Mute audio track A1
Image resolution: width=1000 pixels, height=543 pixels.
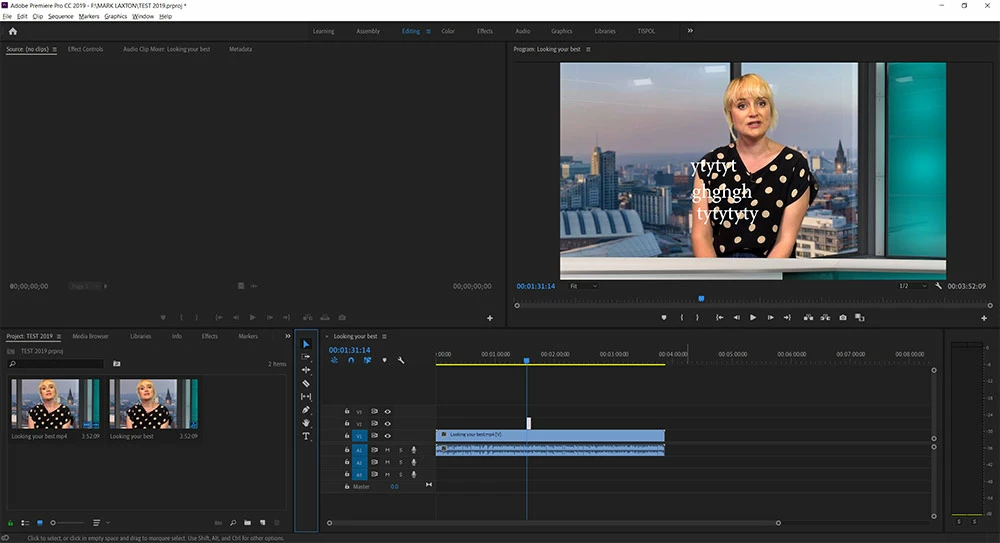387,450
